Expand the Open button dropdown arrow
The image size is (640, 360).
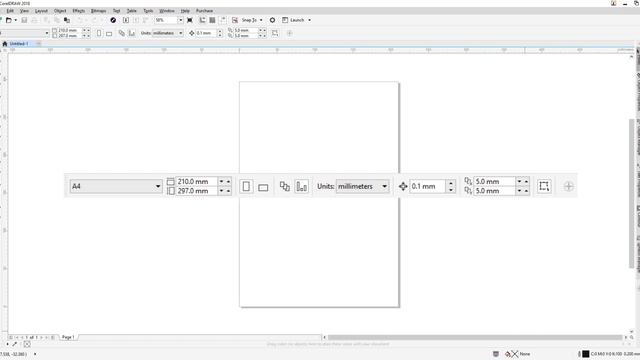click(x=16, y=20)
